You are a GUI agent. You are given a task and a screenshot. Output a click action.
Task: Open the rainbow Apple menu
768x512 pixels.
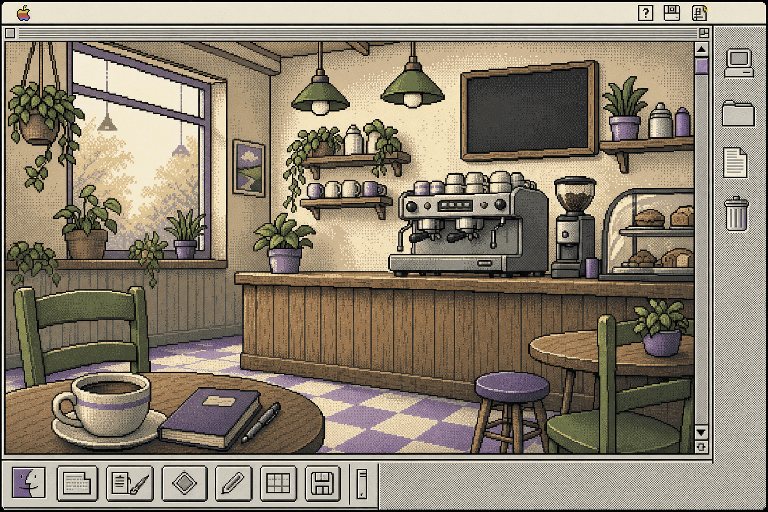tap(24, 13)
